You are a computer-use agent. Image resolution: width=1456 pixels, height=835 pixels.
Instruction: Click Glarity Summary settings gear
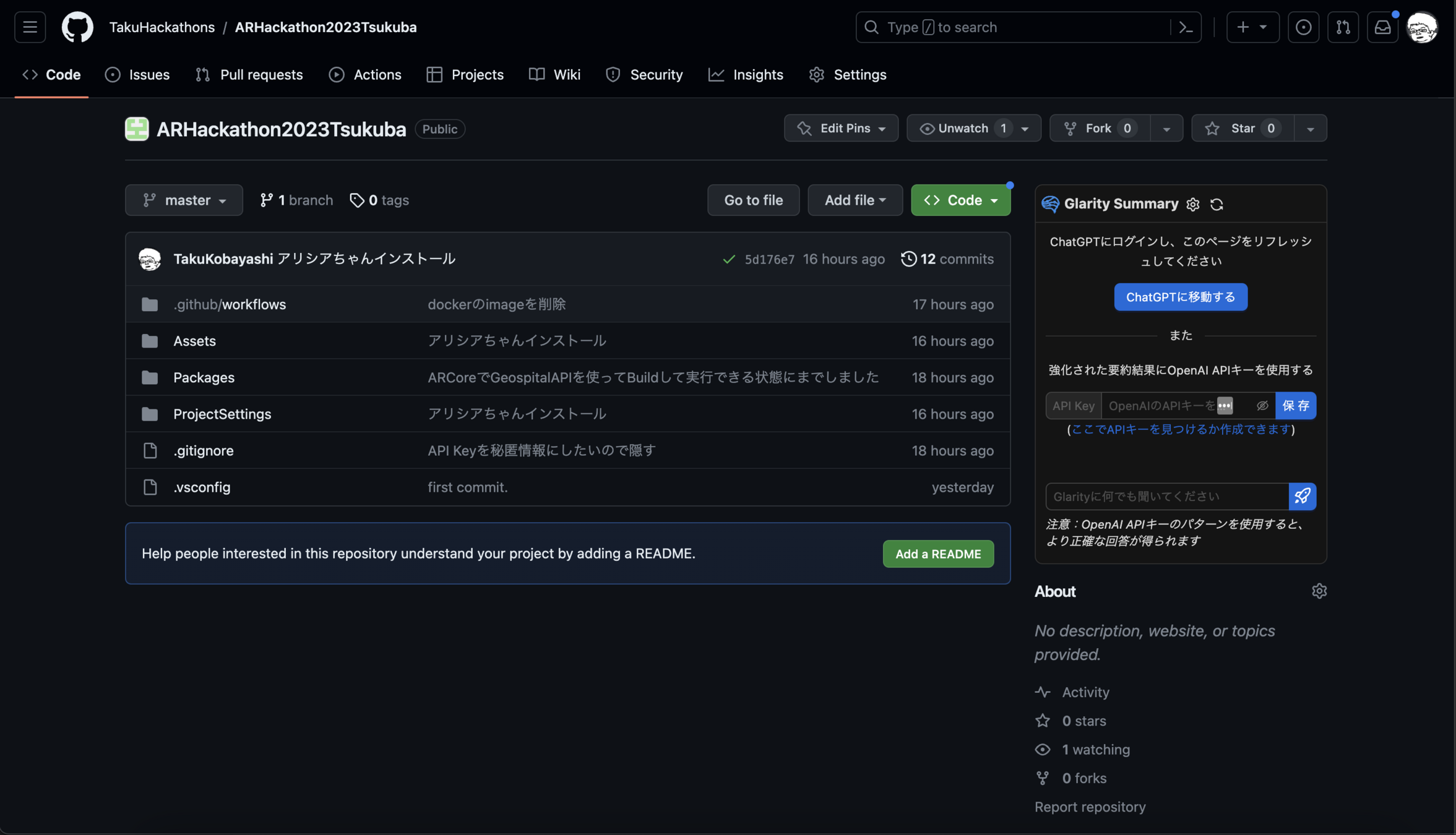point(1193,204)
